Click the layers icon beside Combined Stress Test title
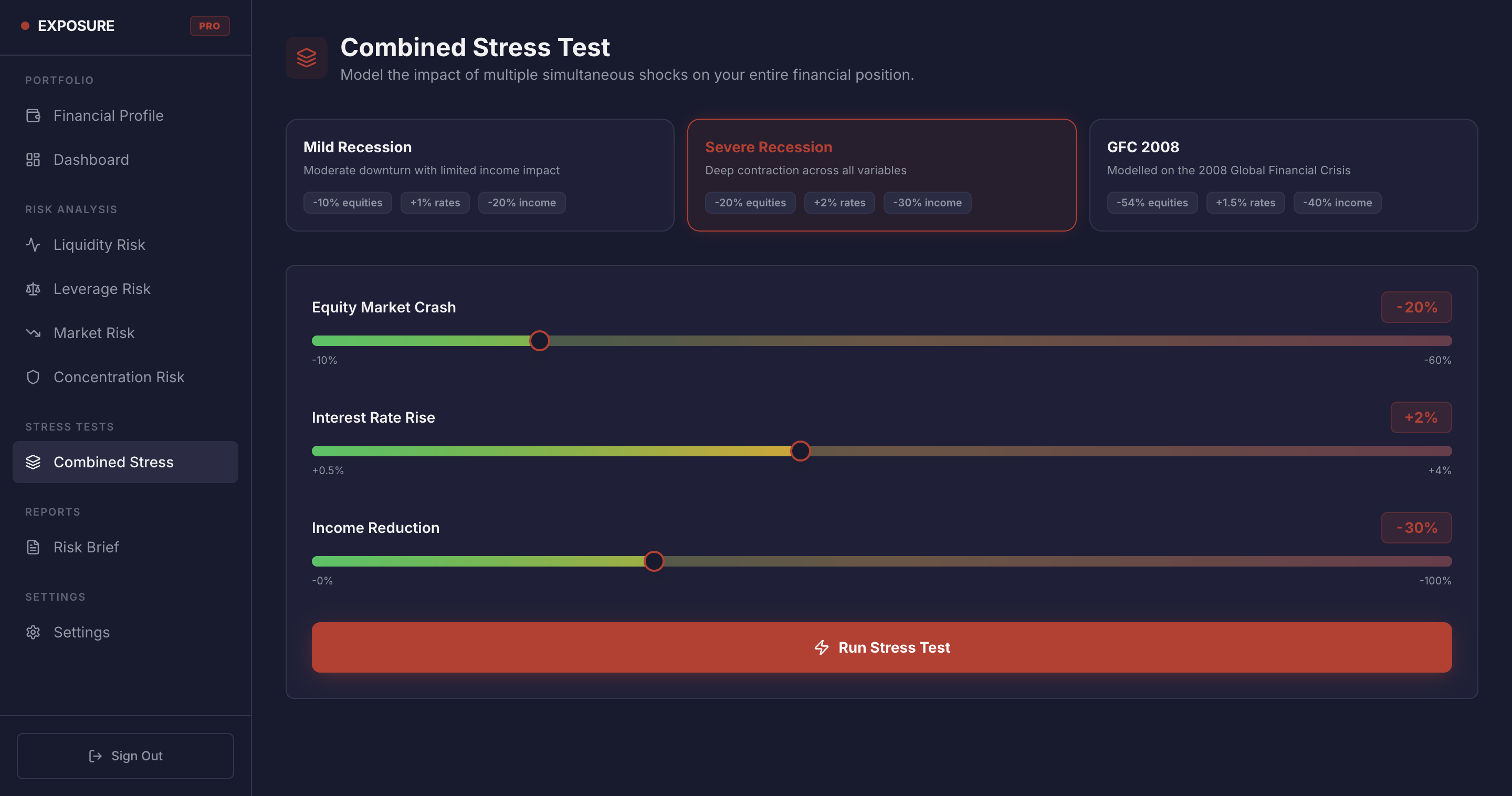Viewport: 1512px width, 796px height. tap(306, 57)
